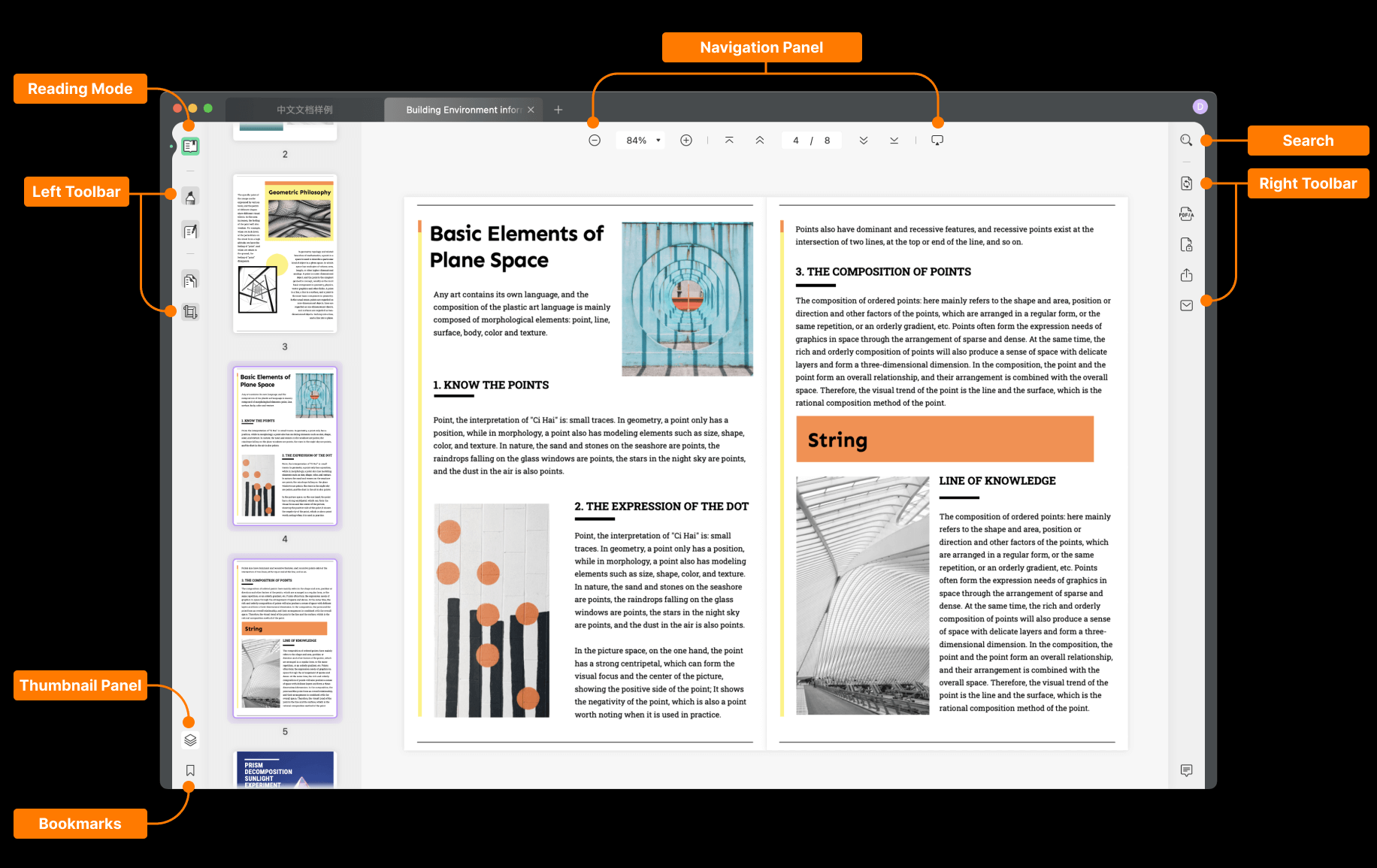The width and height of the screenshot is (1377, 868).
Task: Open the Organize Pages tool
Action: coord(190,280)
